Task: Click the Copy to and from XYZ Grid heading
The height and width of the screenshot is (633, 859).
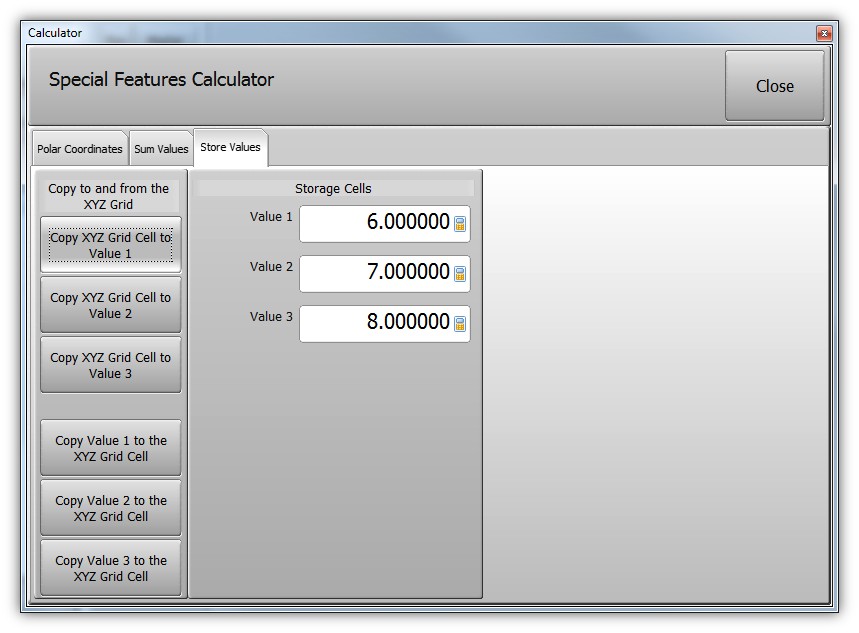Action: [109, 196]
